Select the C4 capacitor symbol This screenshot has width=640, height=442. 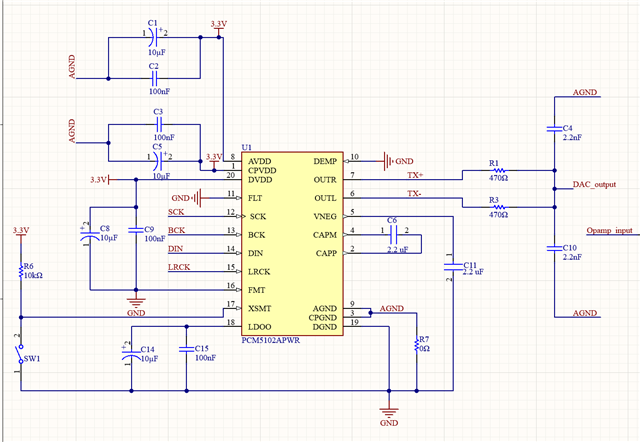coord(554,129)
